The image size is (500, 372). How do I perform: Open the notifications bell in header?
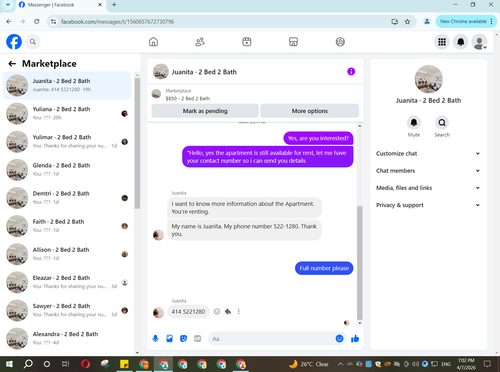[461, 42]
